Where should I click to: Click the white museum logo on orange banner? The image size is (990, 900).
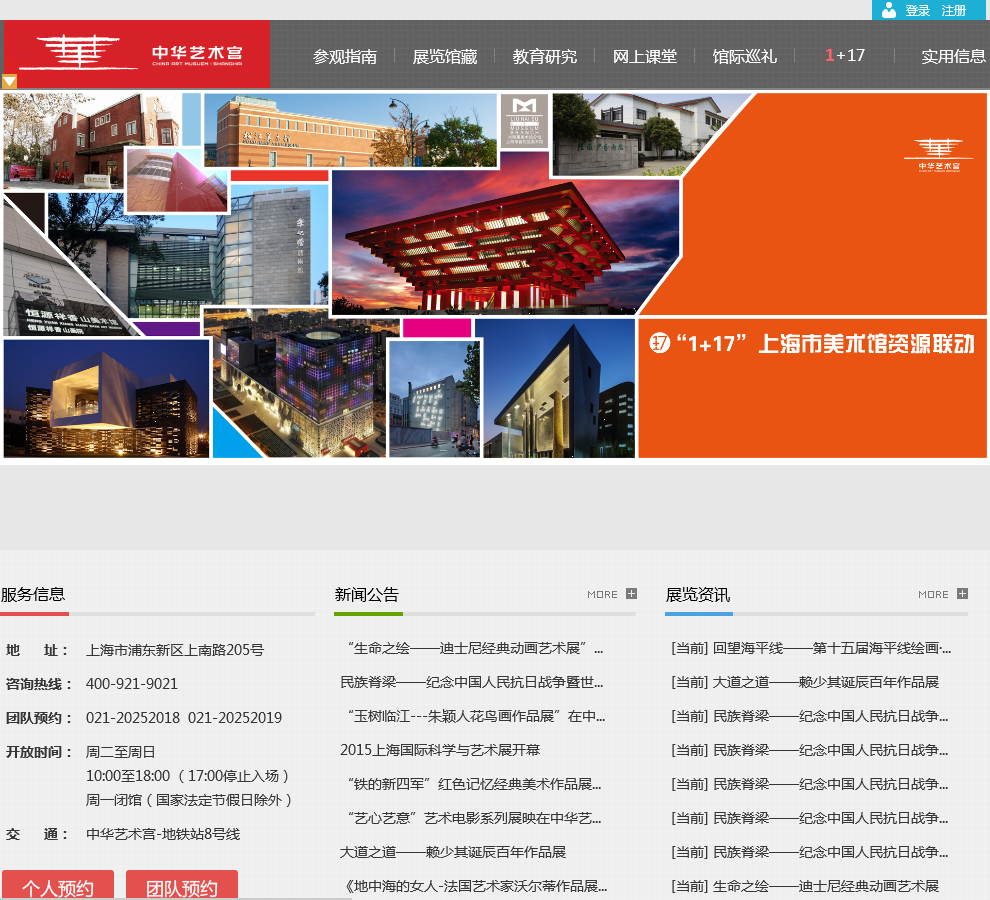pos(939,155)
